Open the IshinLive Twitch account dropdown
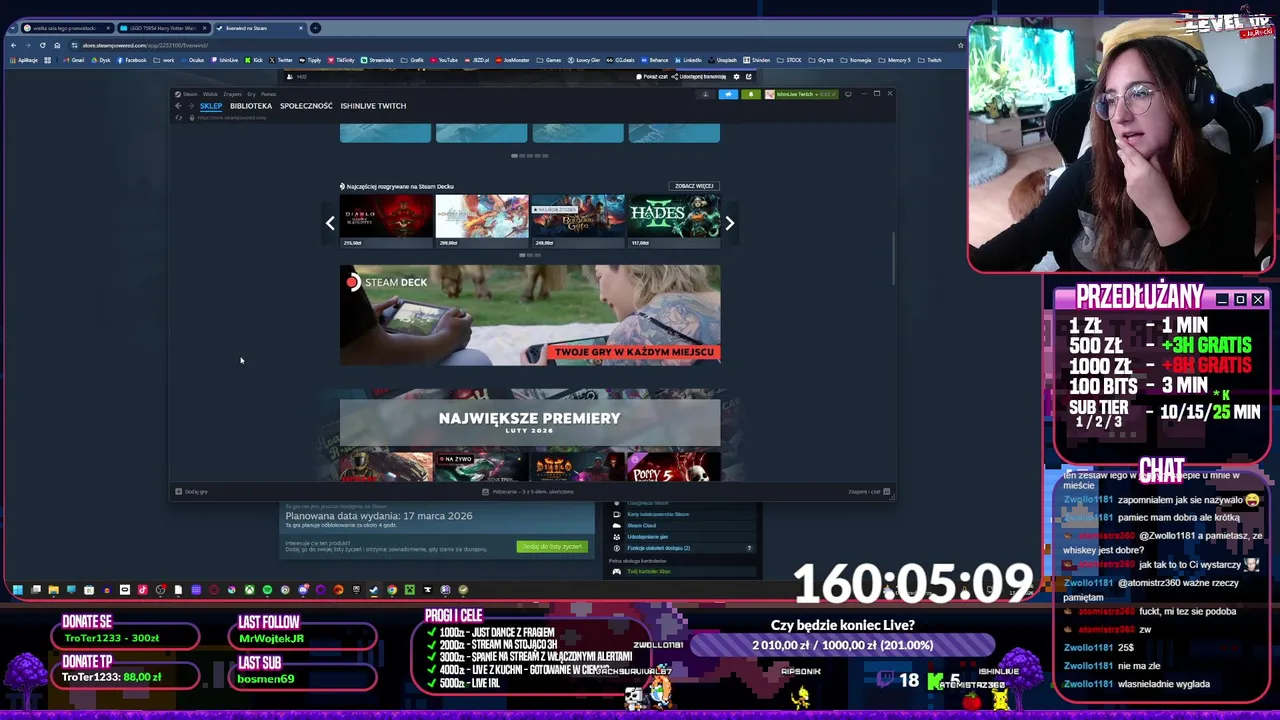This screenshot has width=1280, height=720. [801, 94]
